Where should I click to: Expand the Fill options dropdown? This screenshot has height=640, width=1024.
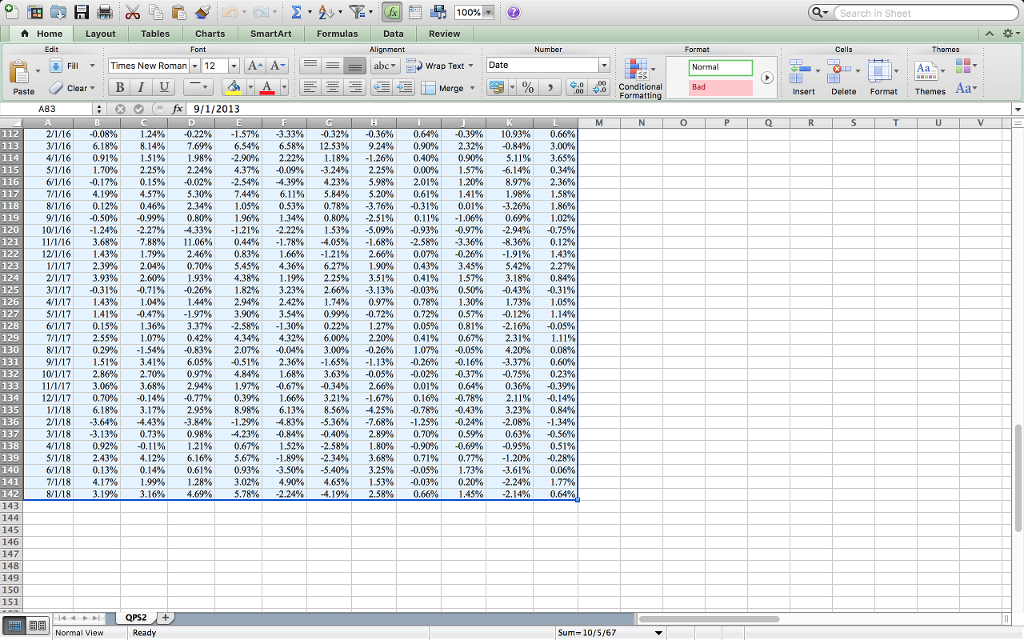coord(91,64)
